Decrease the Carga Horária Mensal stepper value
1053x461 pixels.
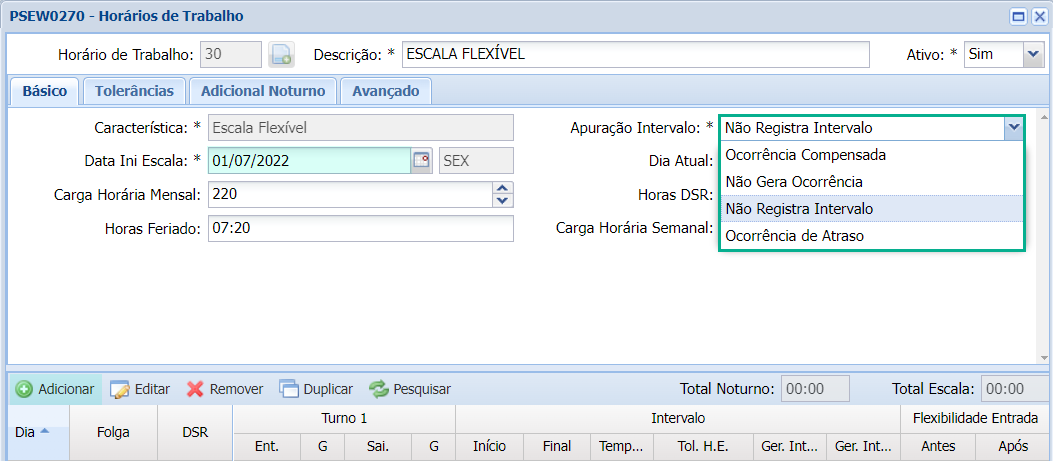503,200
